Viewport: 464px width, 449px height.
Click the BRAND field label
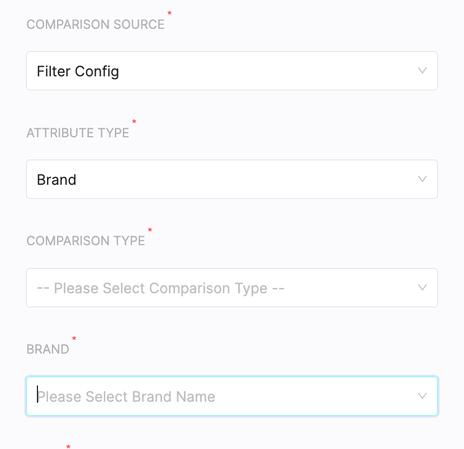(x=48, y=349)
